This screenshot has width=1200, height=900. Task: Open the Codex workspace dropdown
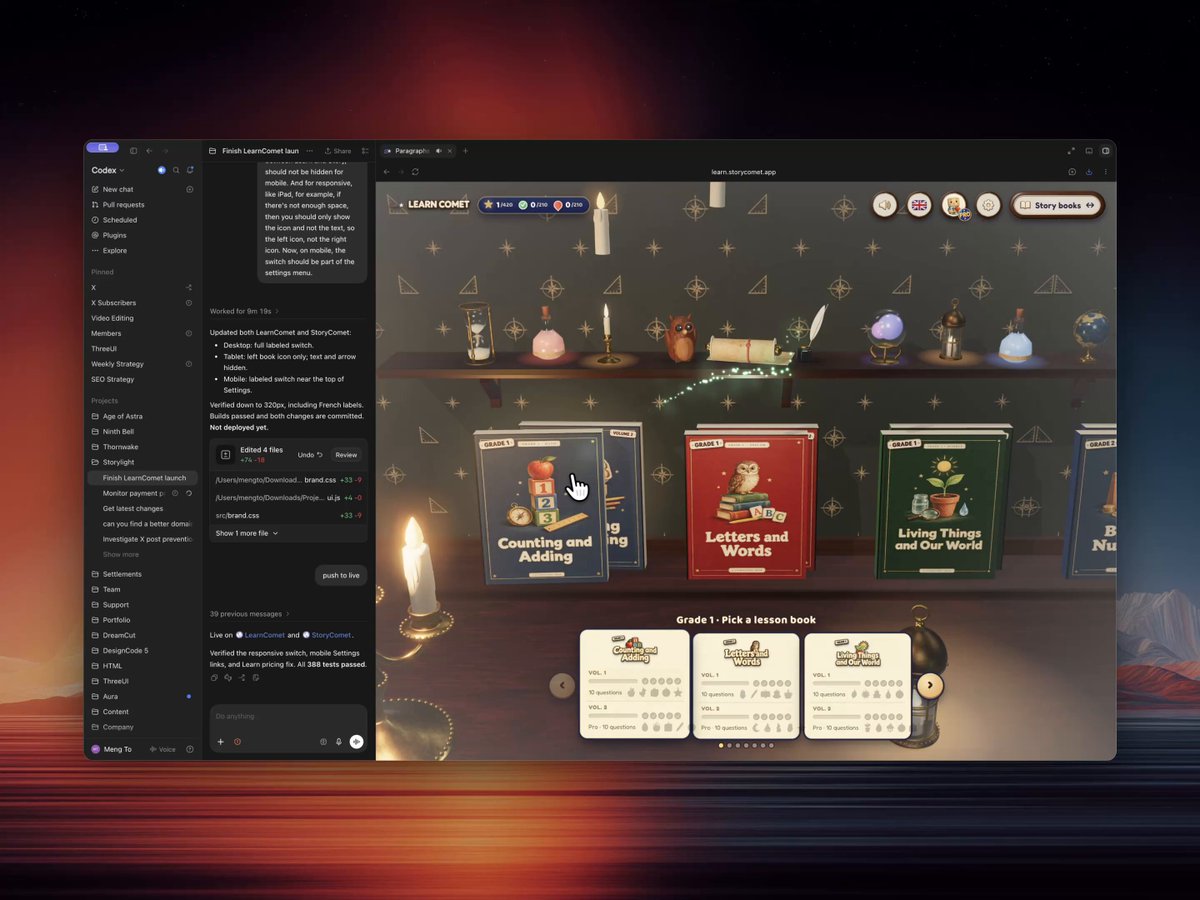point(108,170)
